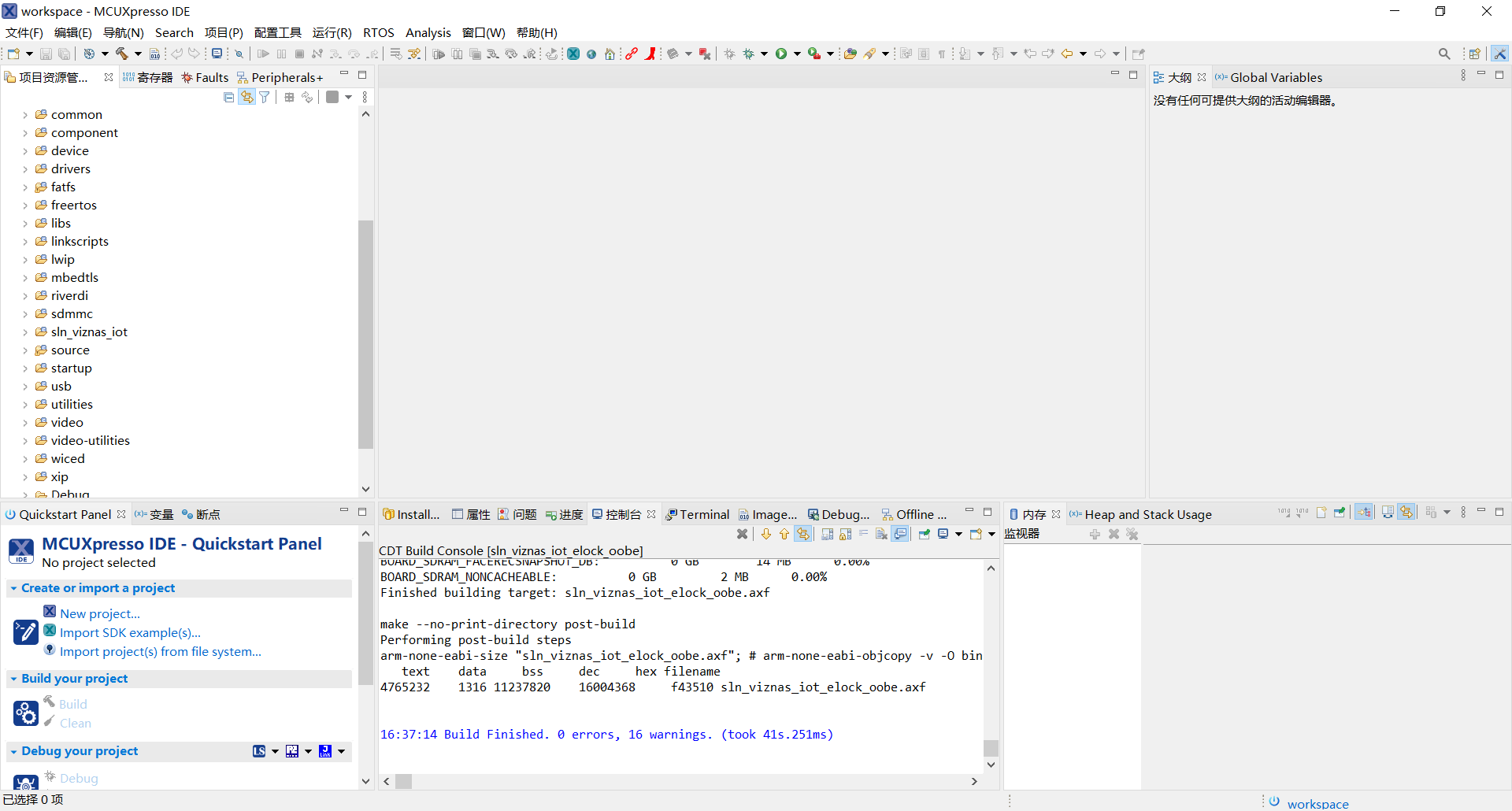Viewport: 1512px width, 811px height.
Task: Switch to the Terminal tab
Action: point(698,514)
